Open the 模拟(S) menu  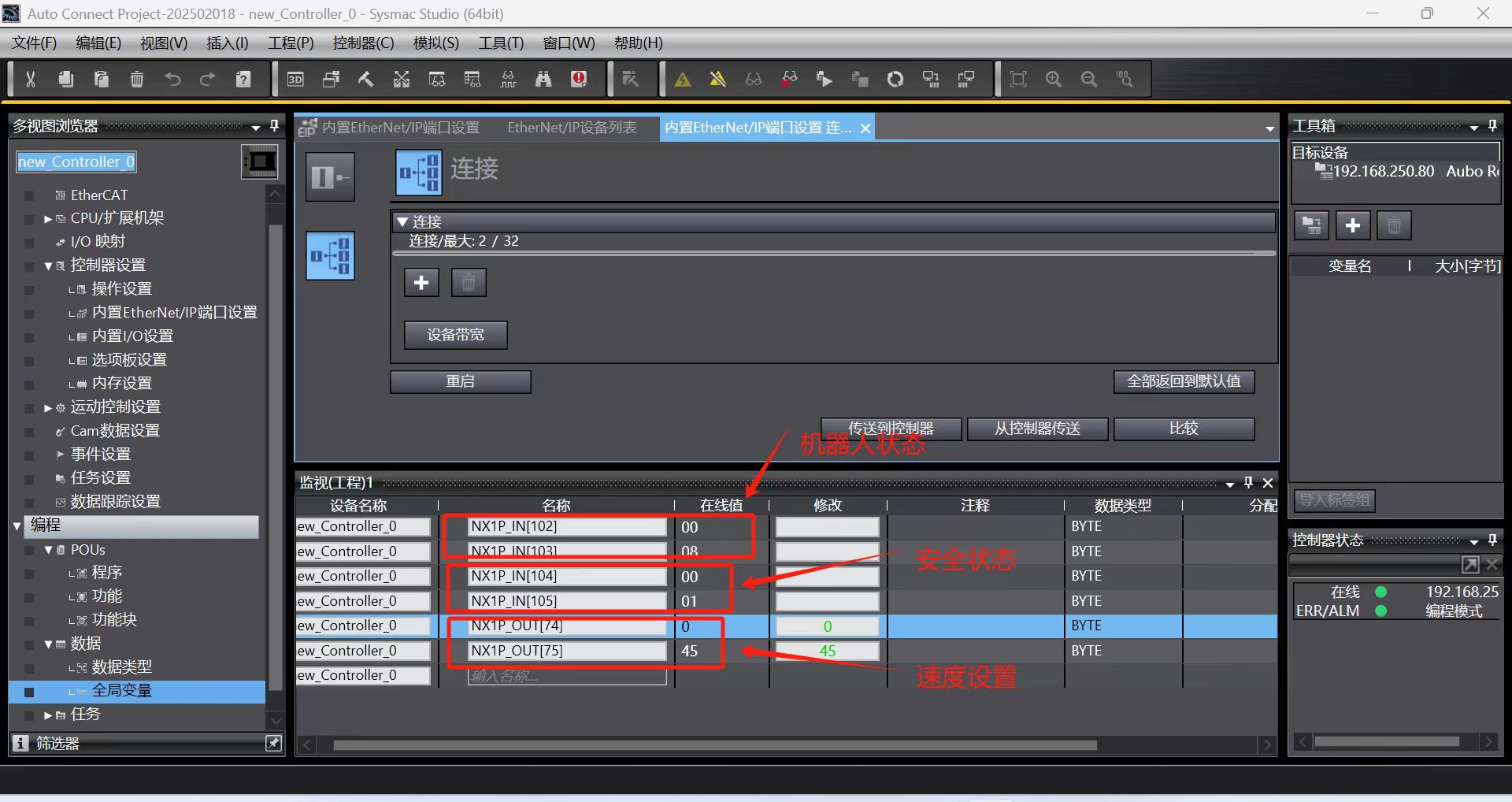point(436,43)
